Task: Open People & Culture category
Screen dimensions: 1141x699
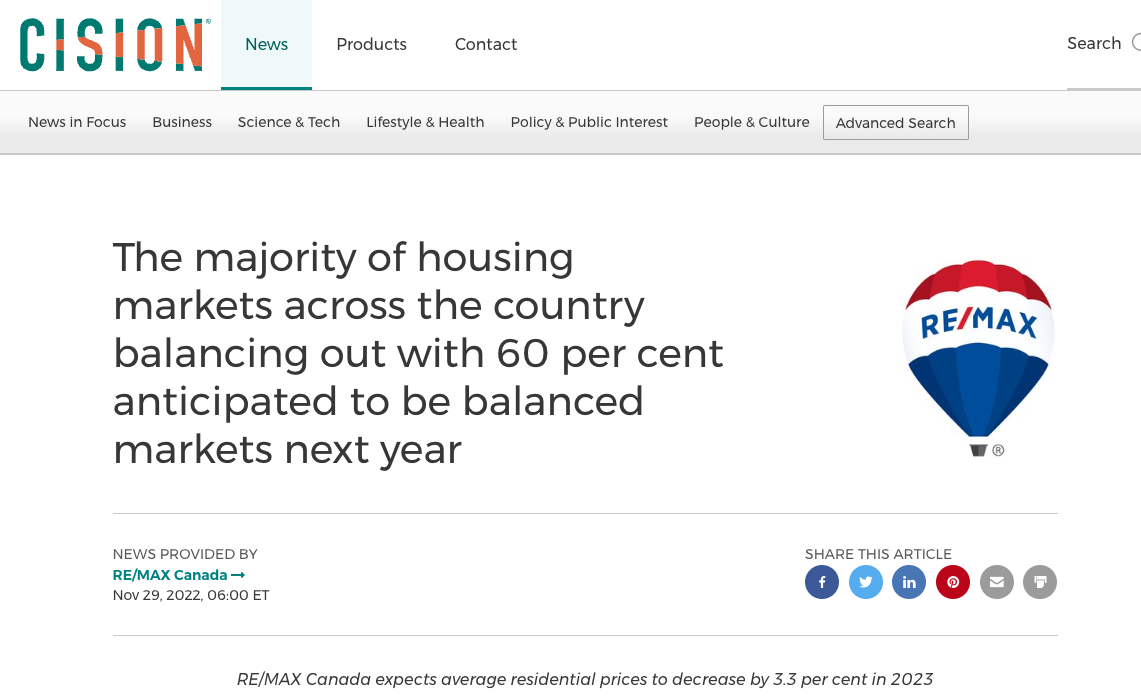Action: [752, 122]
